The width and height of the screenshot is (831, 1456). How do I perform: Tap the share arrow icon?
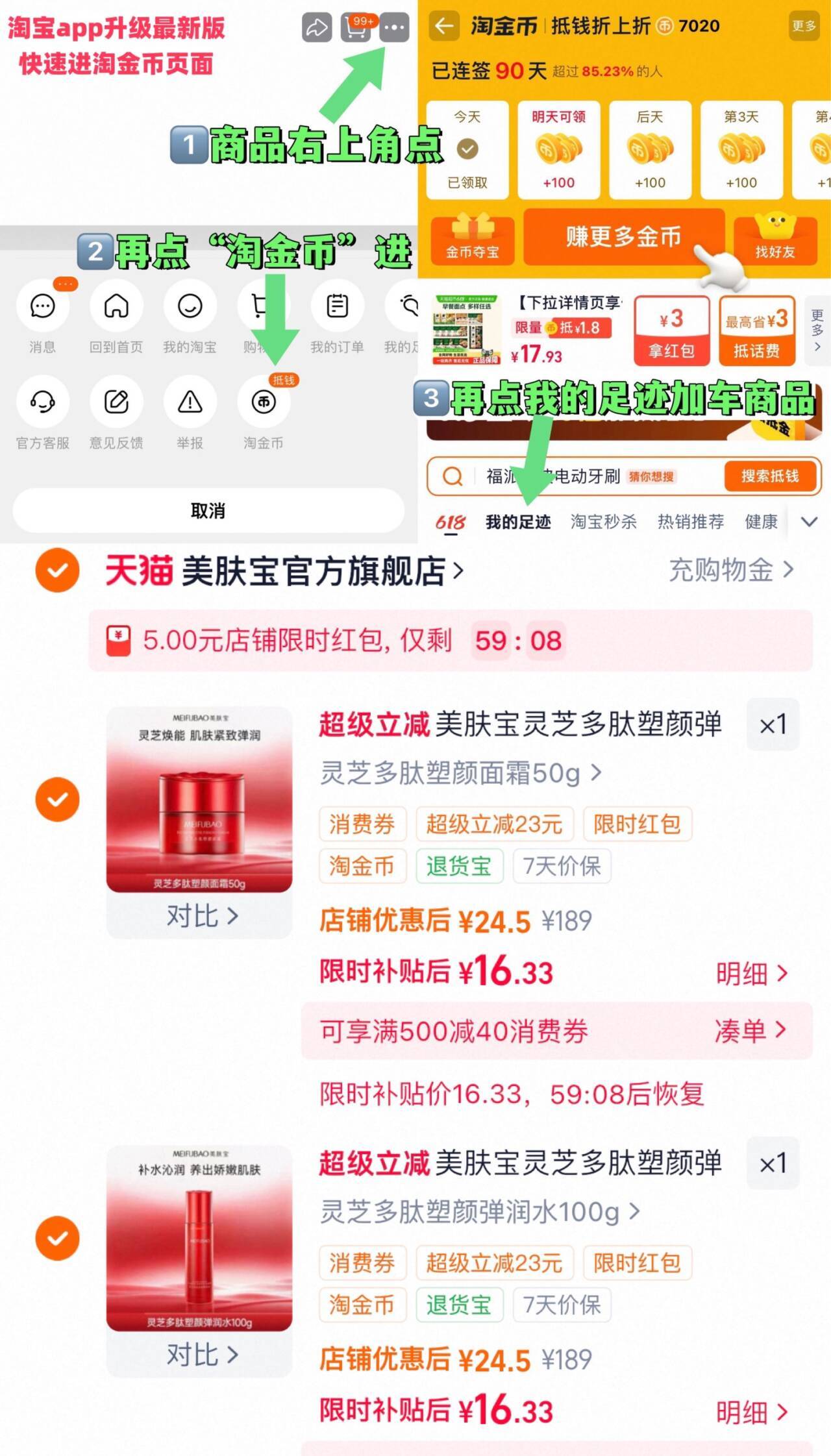(x=317, y=28)
